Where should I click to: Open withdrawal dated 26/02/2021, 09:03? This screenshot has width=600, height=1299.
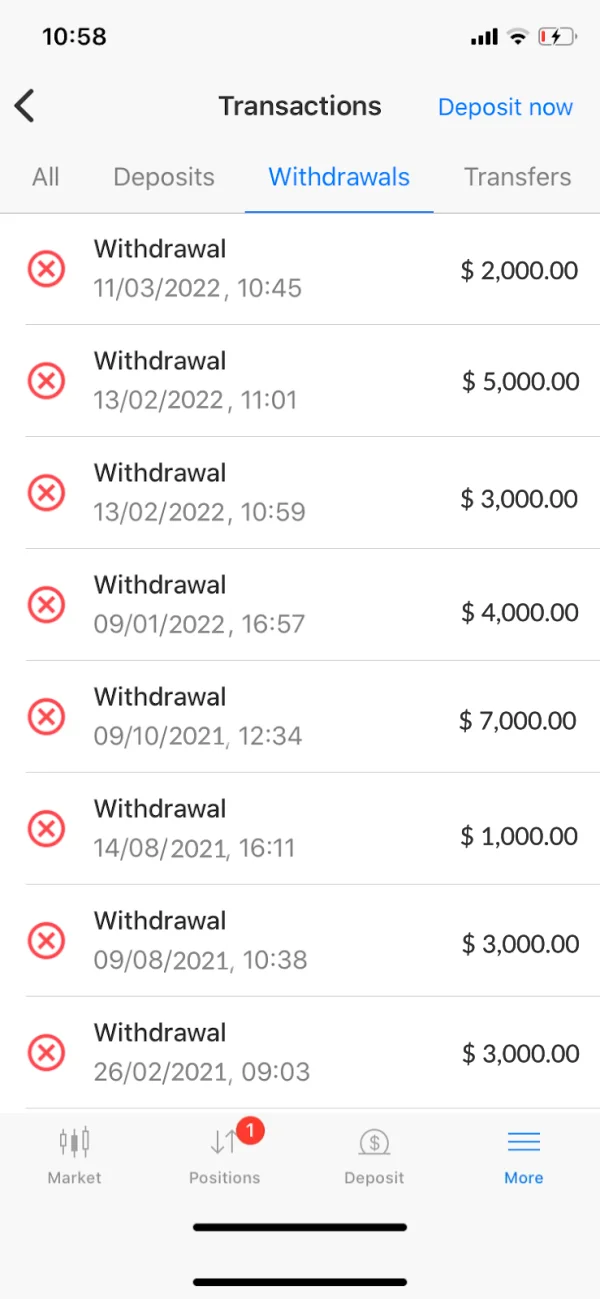click(x=202, y=1053)
